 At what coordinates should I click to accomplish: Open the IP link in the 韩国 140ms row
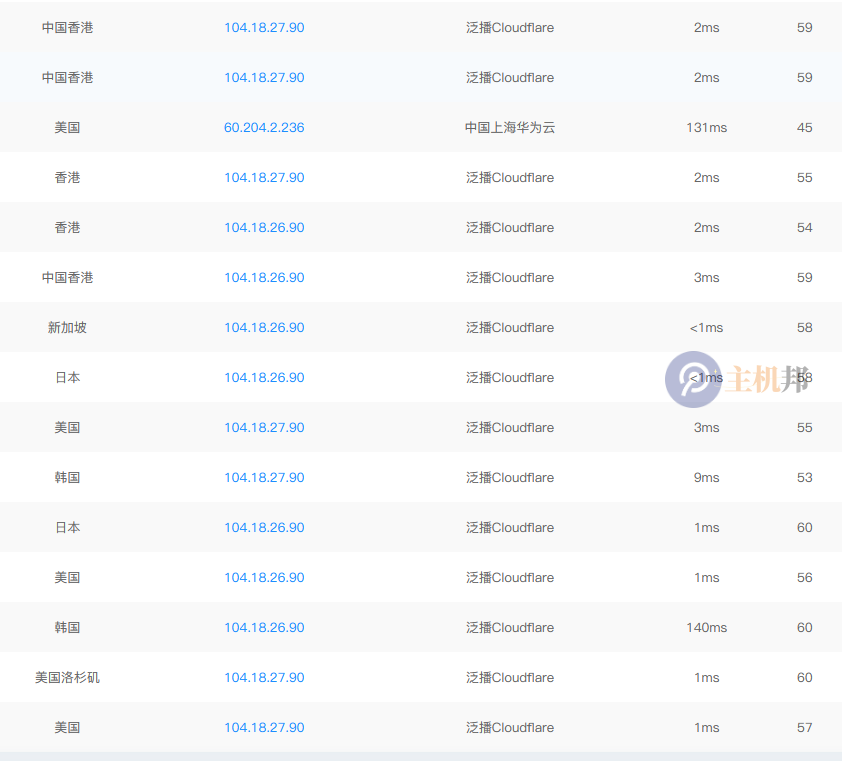coord(264,628)
